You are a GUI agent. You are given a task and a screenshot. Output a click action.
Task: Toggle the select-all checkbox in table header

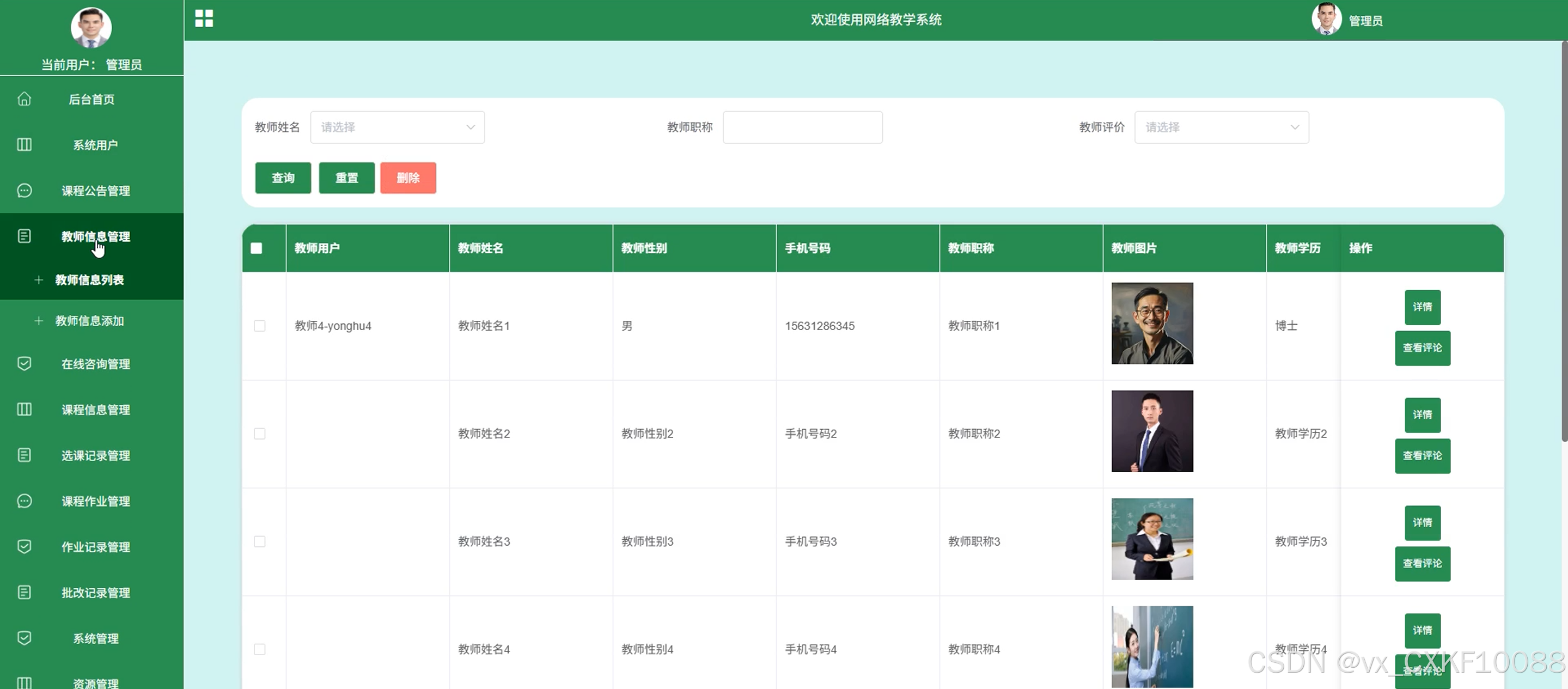coord(257,248)
